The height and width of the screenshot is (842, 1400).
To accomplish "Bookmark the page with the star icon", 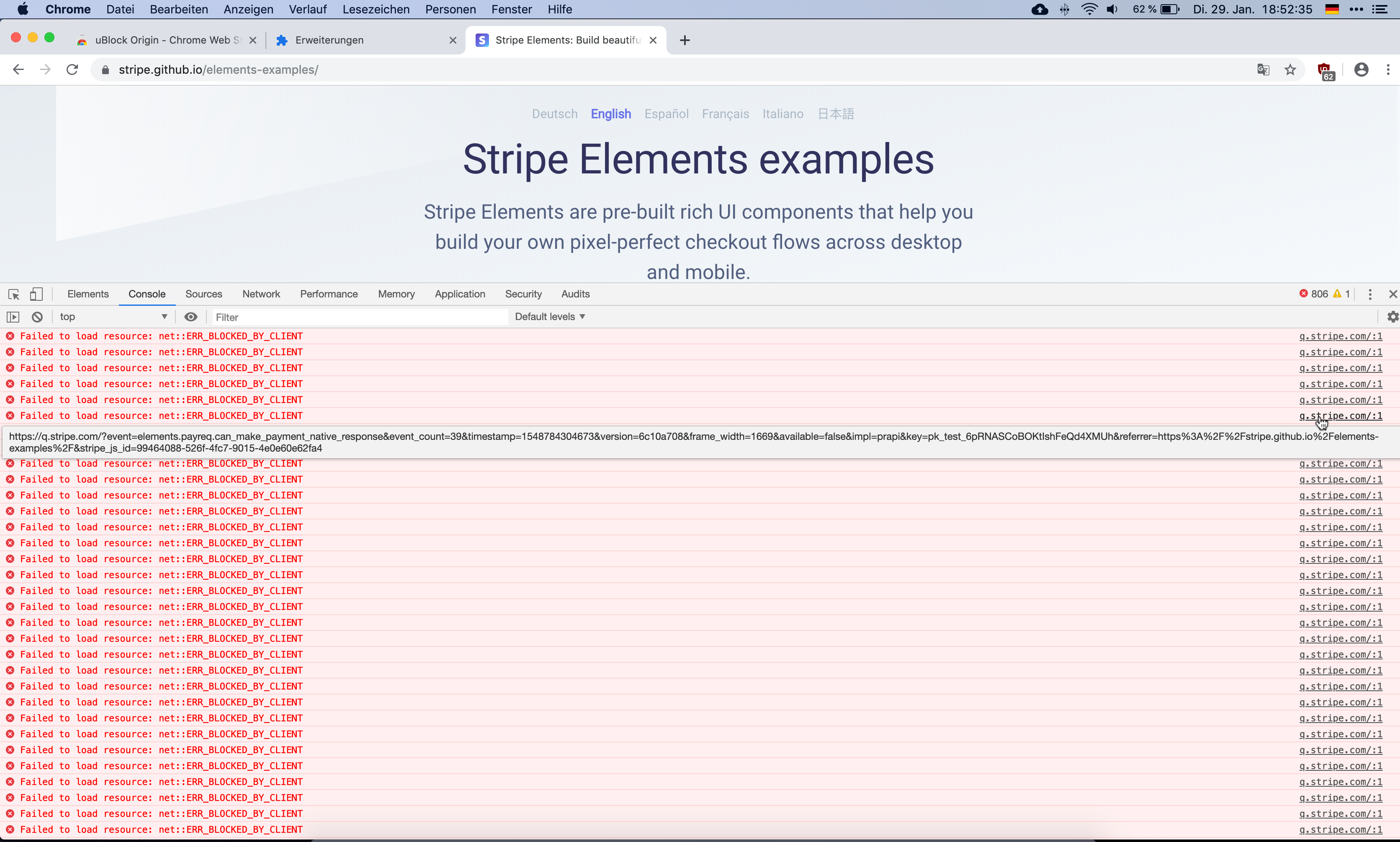I will point(1290,69).
